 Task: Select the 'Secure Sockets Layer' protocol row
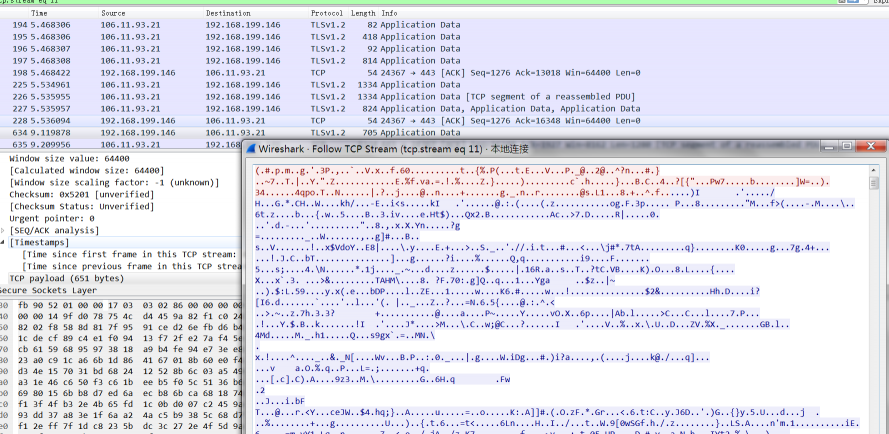click(48, 290)
